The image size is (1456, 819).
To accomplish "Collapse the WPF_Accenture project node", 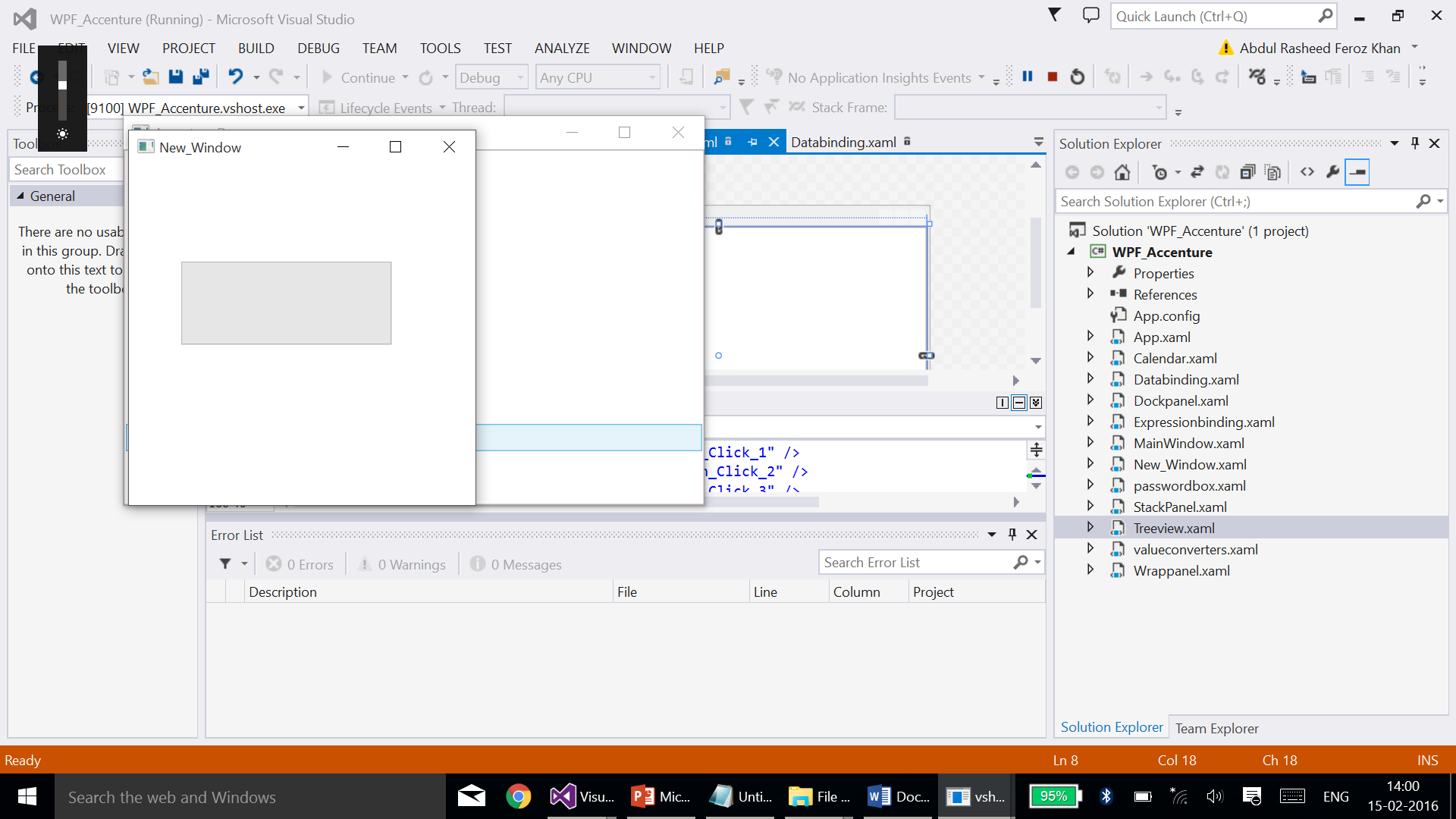I will pos(1072,251).
